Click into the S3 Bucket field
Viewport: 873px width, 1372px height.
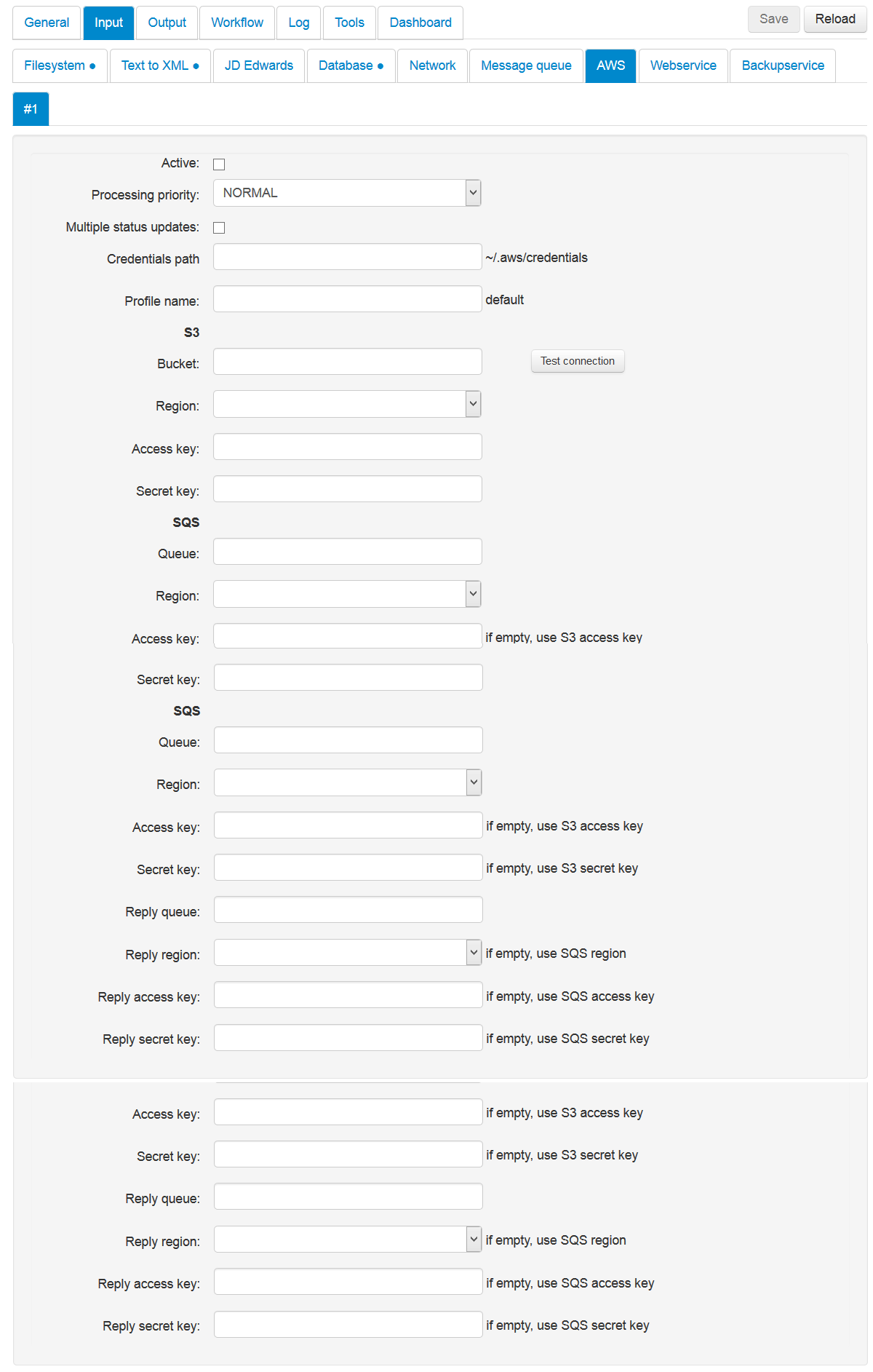tap(347, 362)
